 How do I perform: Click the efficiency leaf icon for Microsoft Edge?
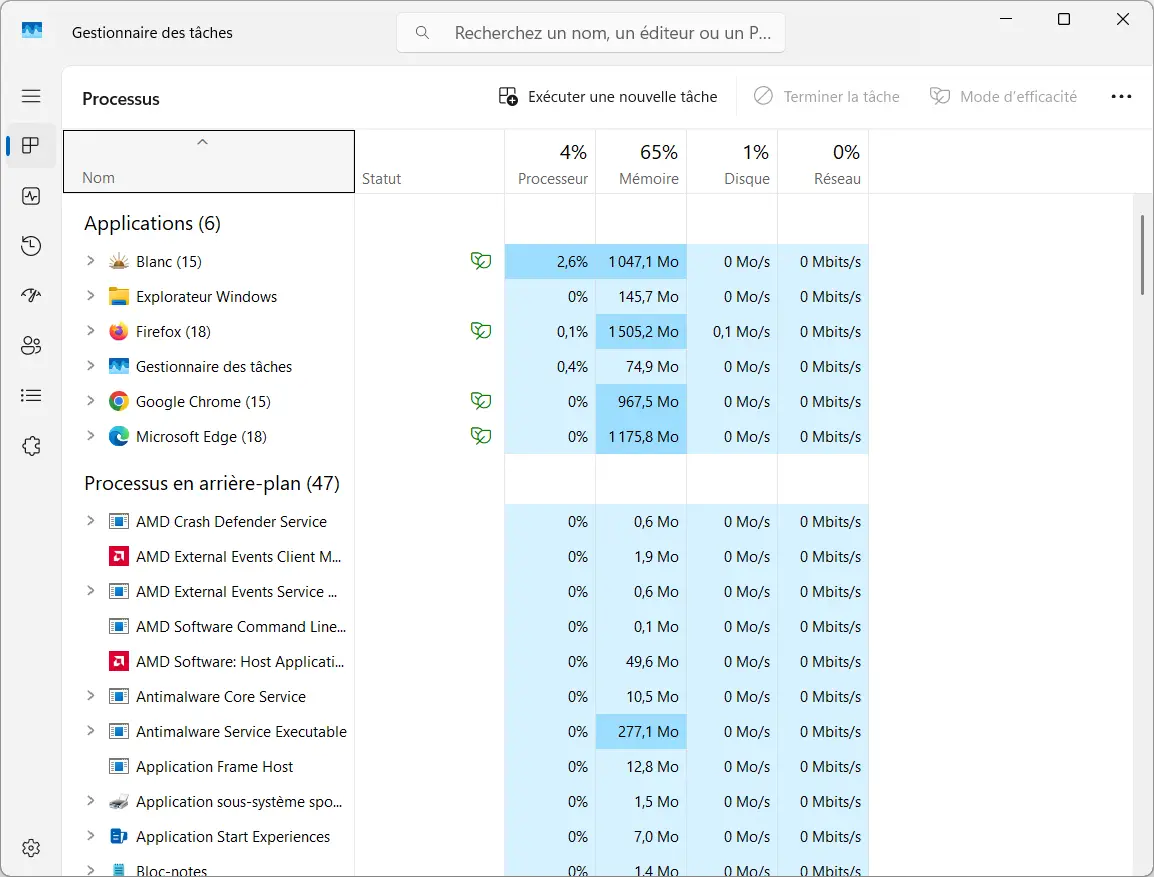(481, 436)
